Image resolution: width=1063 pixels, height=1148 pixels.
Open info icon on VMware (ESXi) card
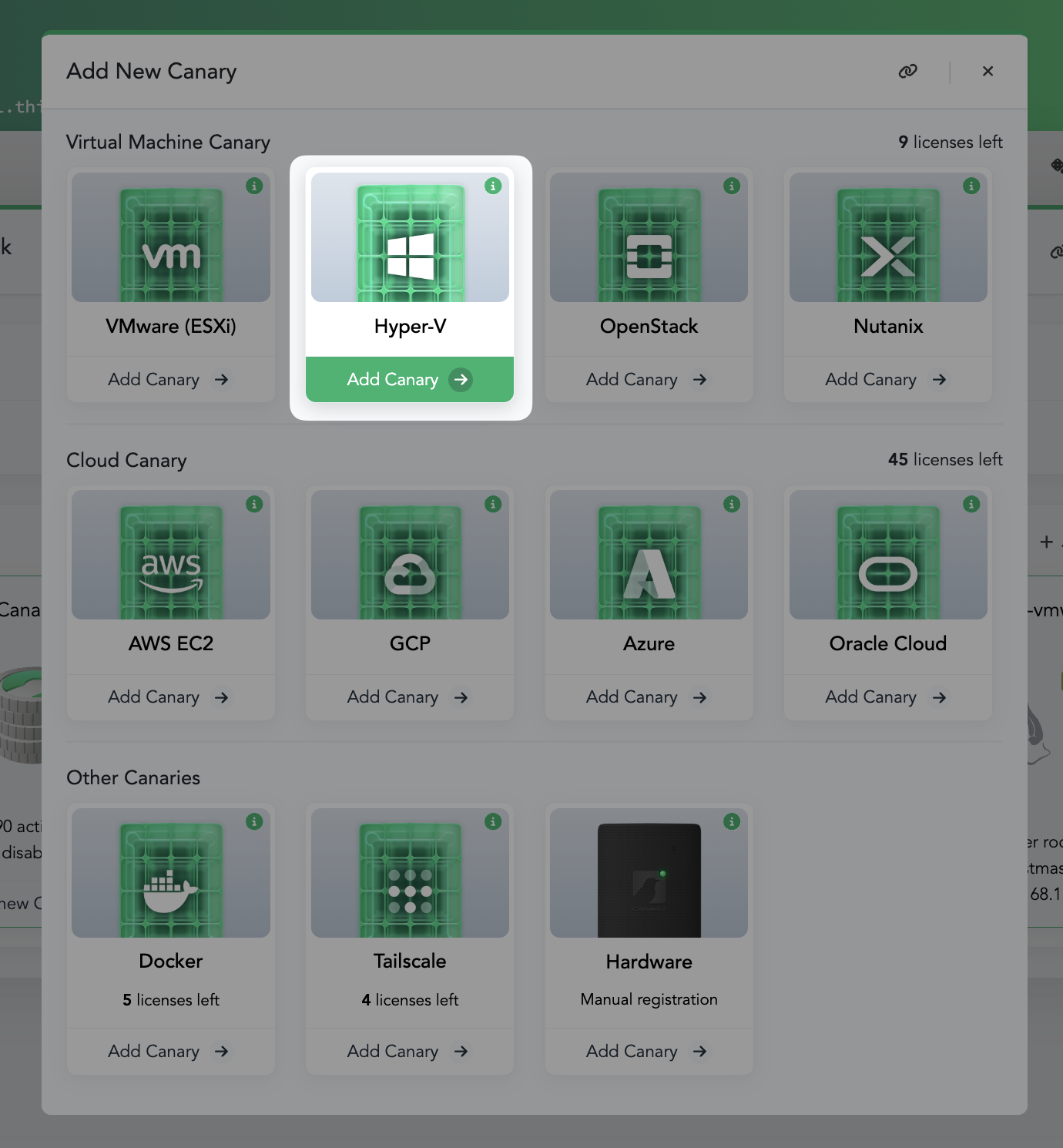(254, 186)
